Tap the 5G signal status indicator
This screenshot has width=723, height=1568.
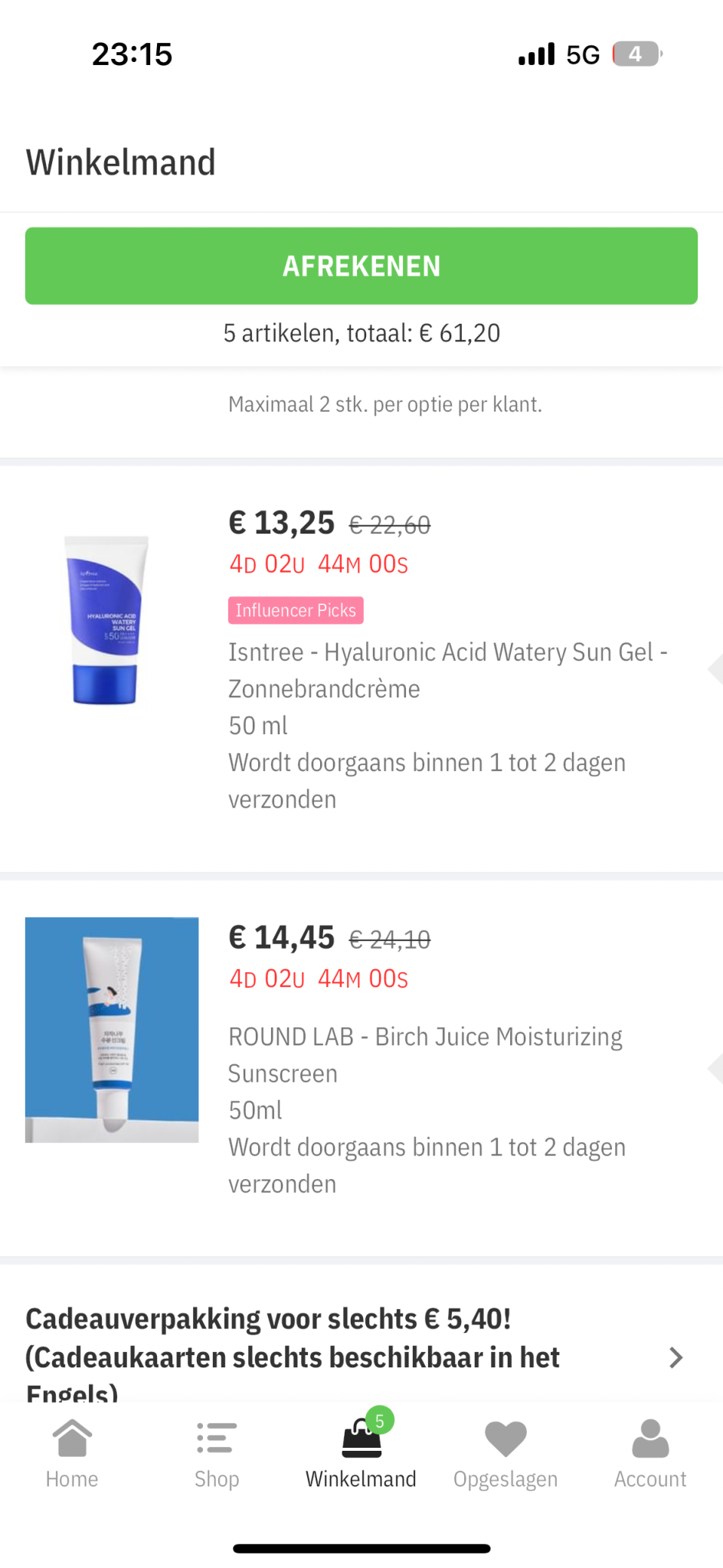(583, 55)
